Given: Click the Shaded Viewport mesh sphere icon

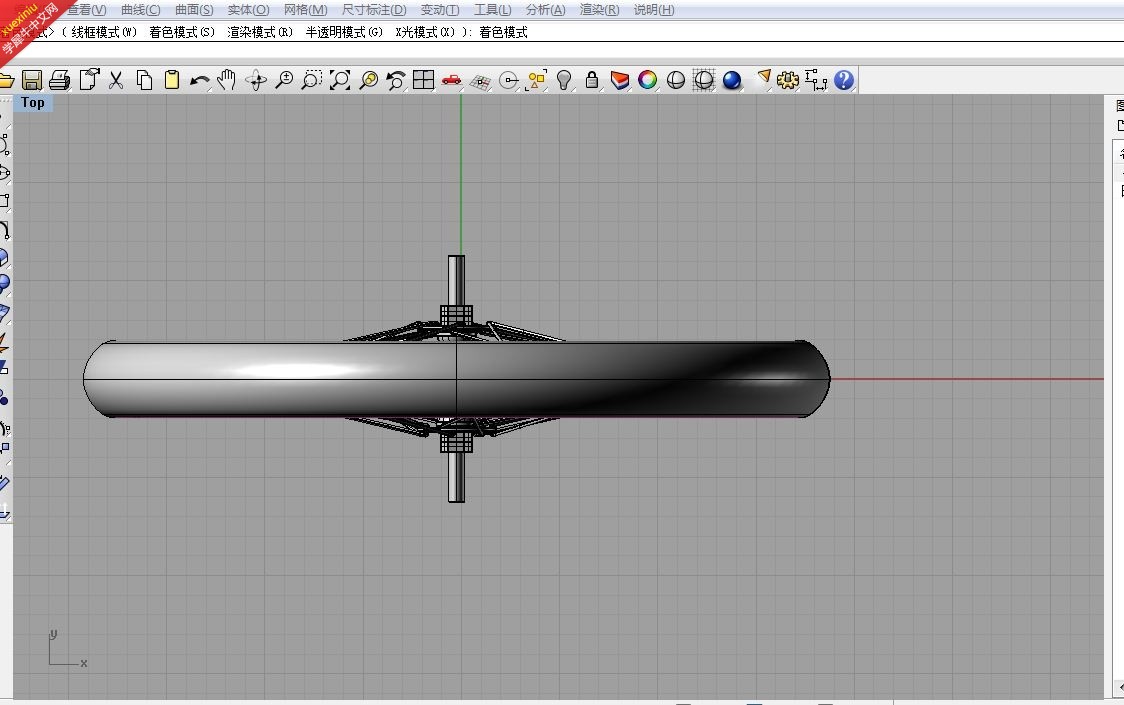Looking at the screenshot, I should (x=704, y=80).
